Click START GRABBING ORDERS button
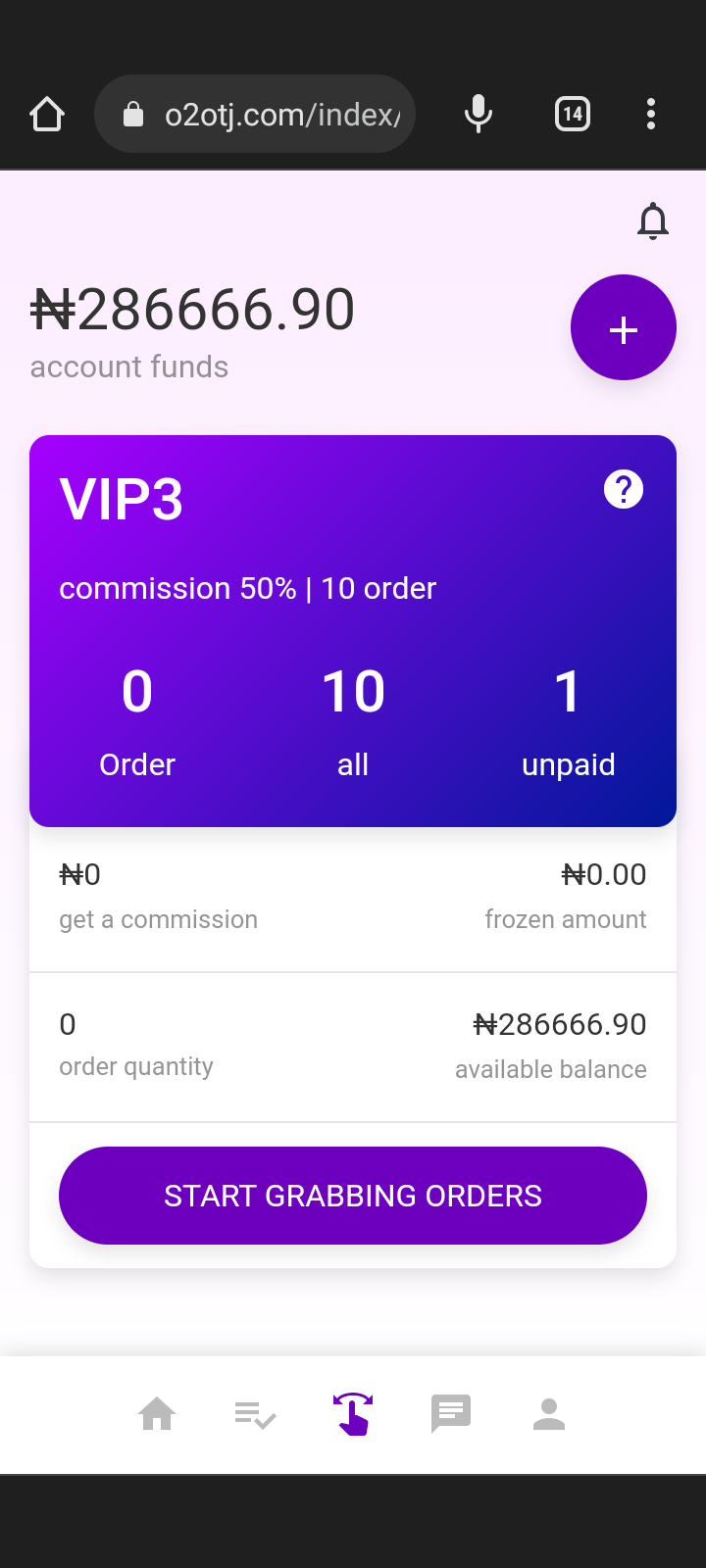This screenshot has width=706, height=1568. pyautogui.click(x=353, y=1196)
